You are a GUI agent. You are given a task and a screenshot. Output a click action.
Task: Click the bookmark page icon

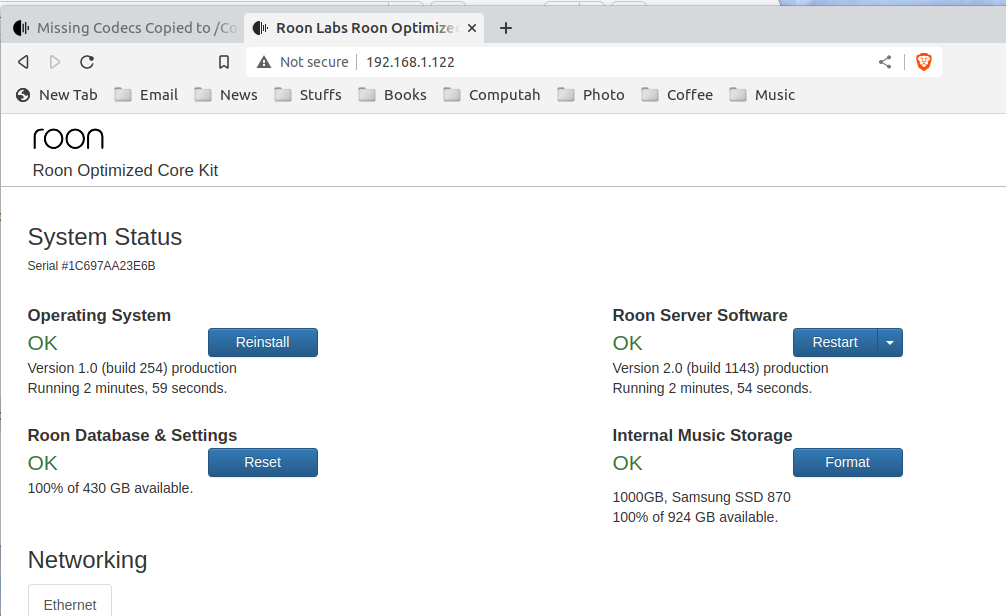(224, 62)
